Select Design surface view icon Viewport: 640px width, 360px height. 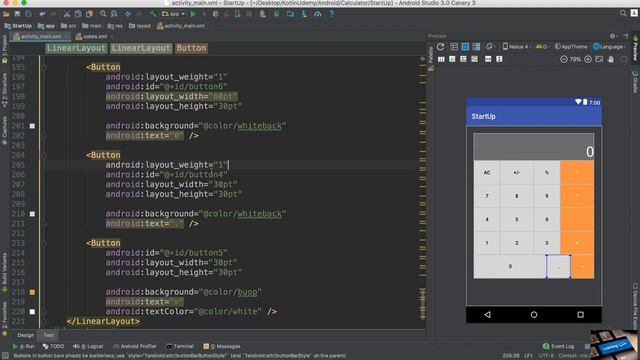tap(454, 47)
